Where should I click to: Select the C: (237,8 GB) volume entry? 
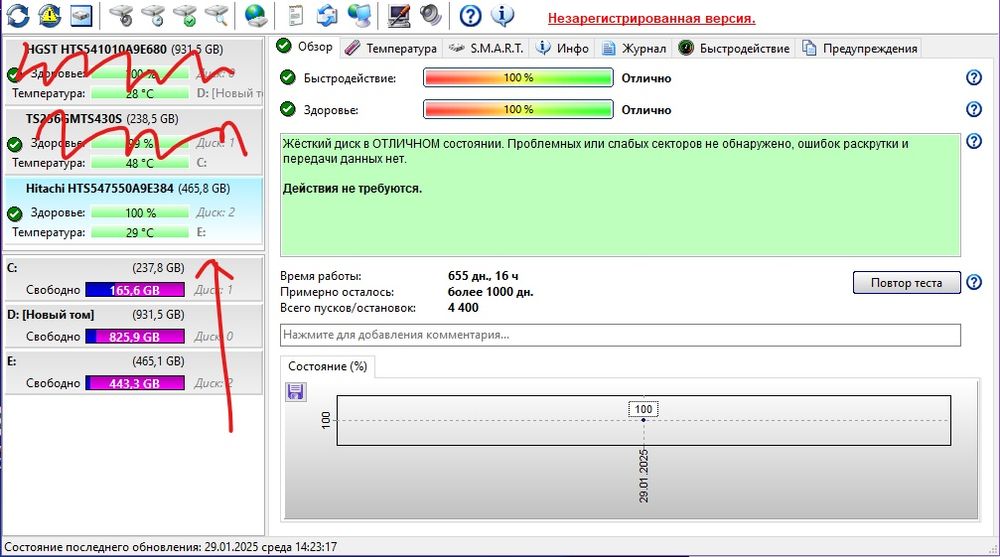[133, 279]
